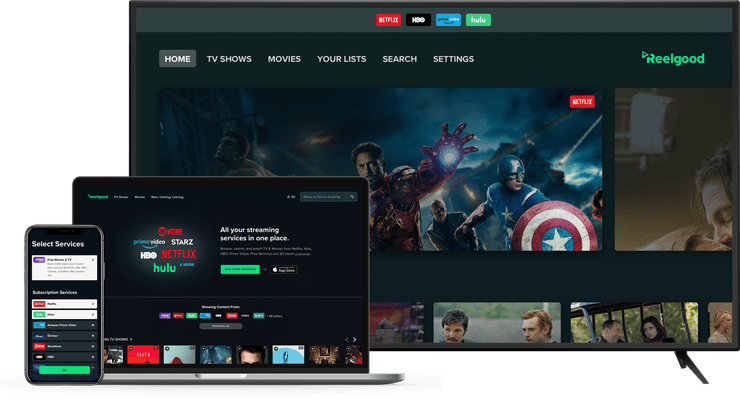740x399 pixels.
Task: Click the App Store download badge
Action: (x=284, y=270)
